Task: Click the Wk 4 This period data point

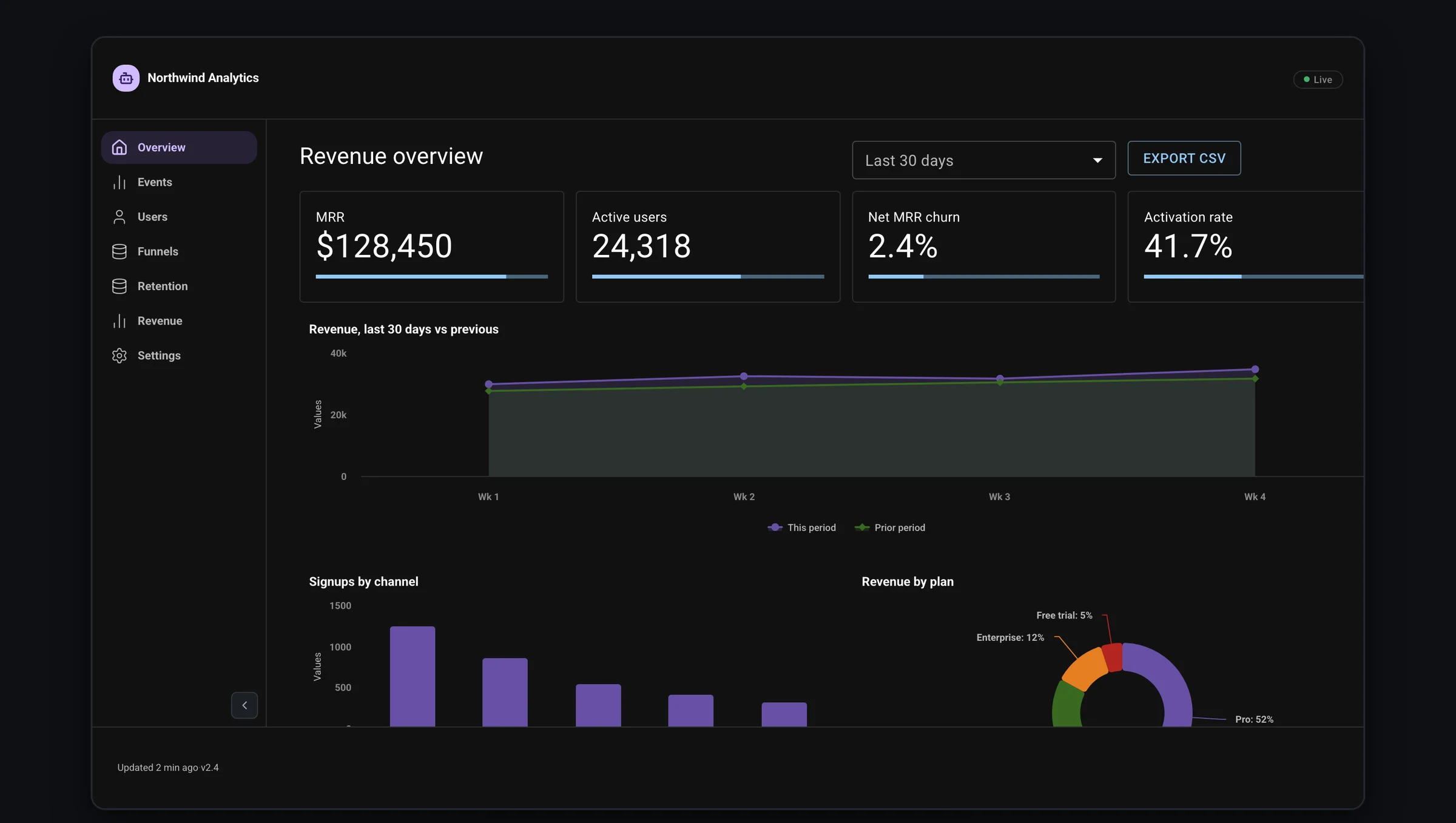Action: point(1255,369)
